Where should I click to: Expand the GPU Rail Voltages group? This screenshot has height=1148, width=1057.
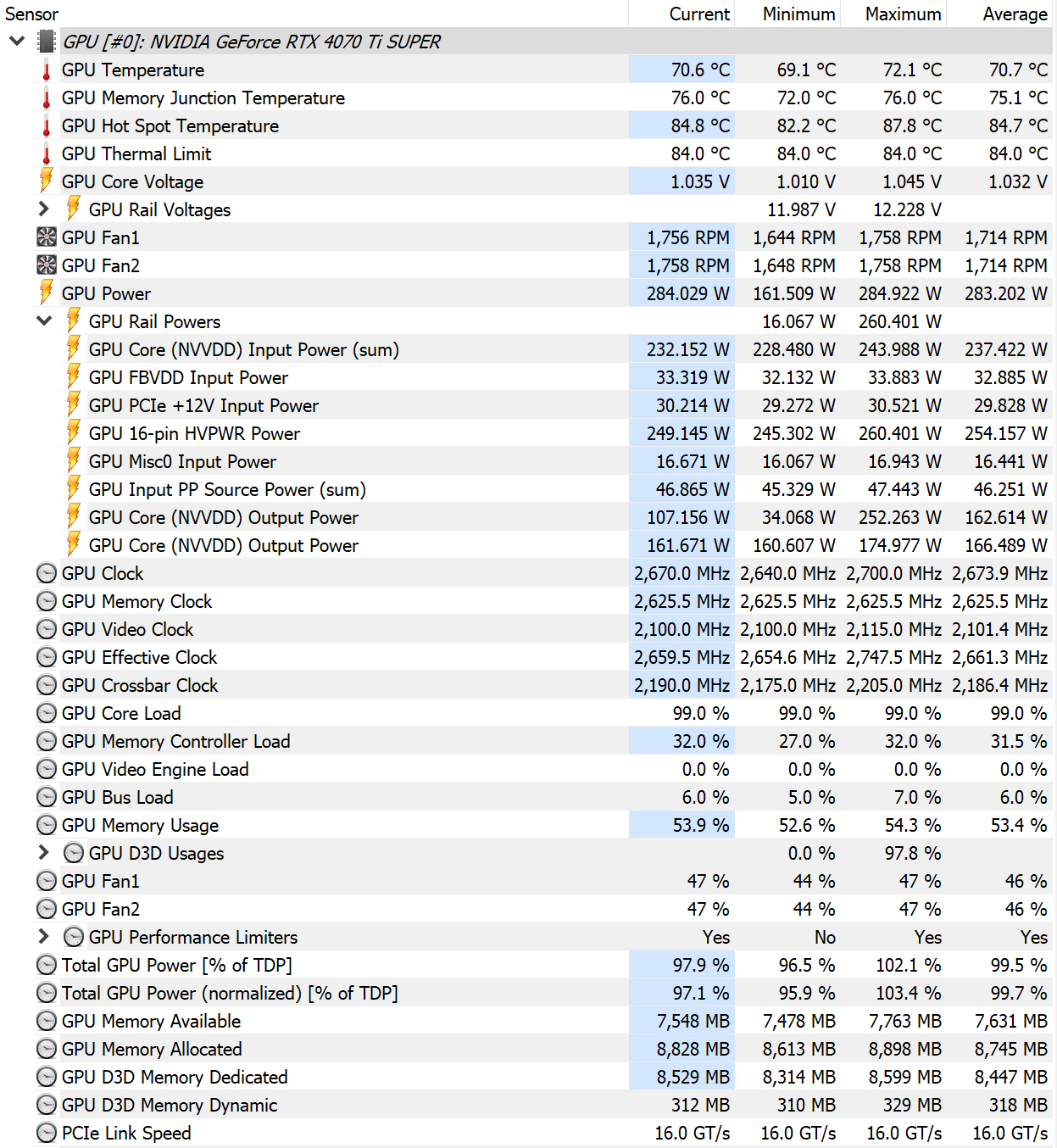(x=44, y=209)
